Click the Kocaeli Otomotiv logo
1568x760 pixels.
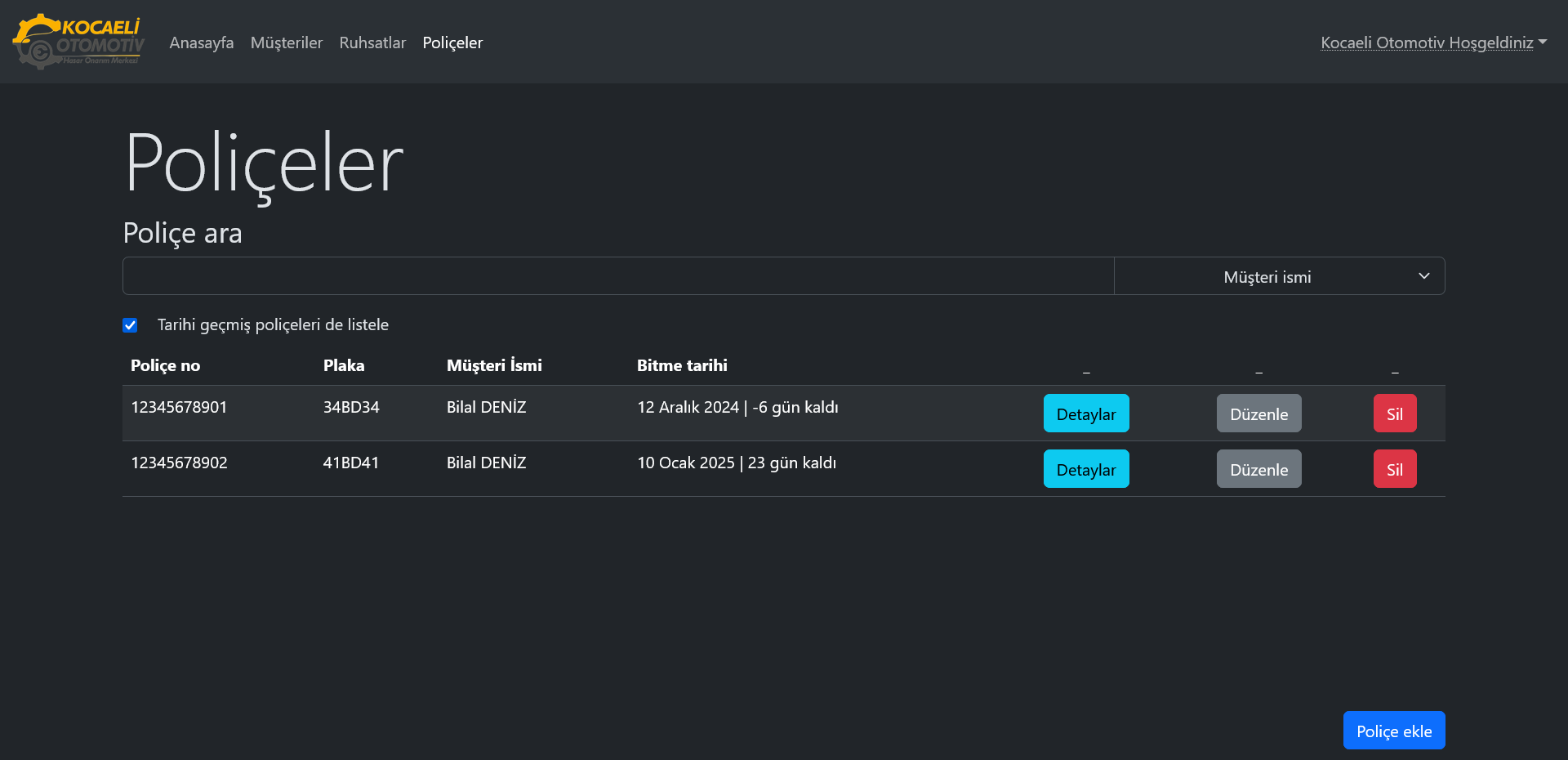click(x=78, y=41)
